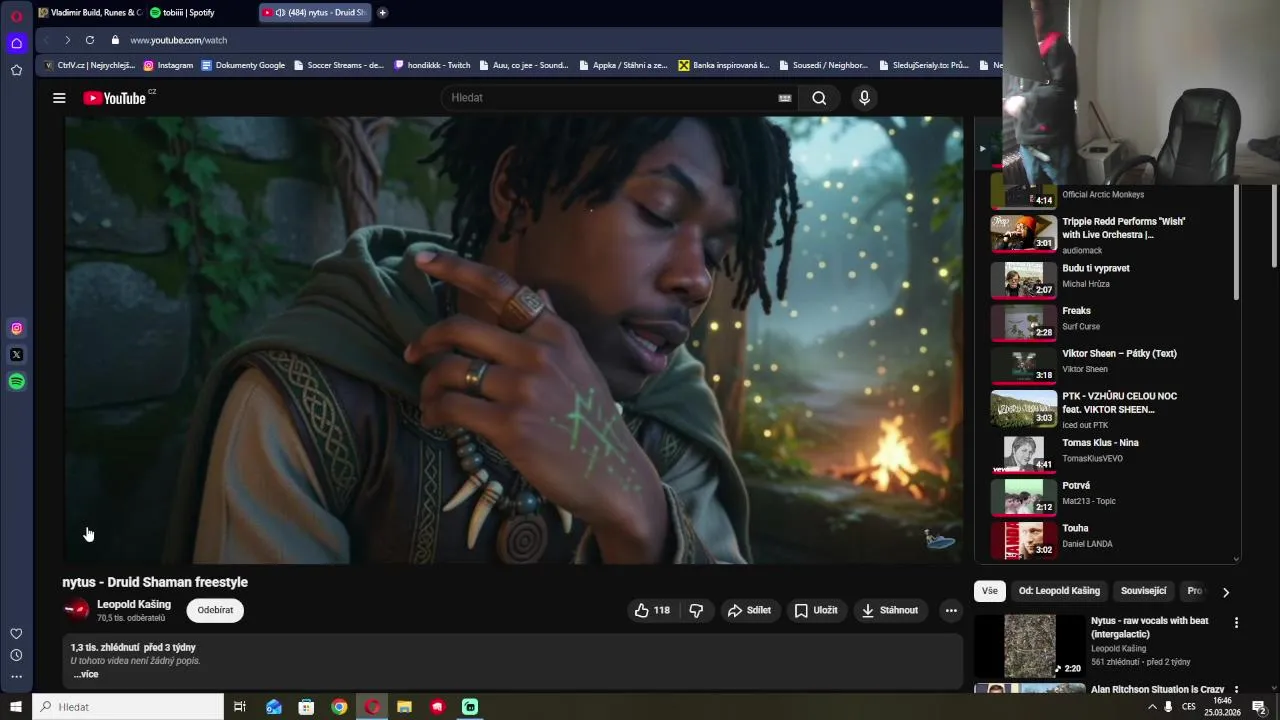
Task: Open the Instagram bookmark
Action: (x=168, y=65)
